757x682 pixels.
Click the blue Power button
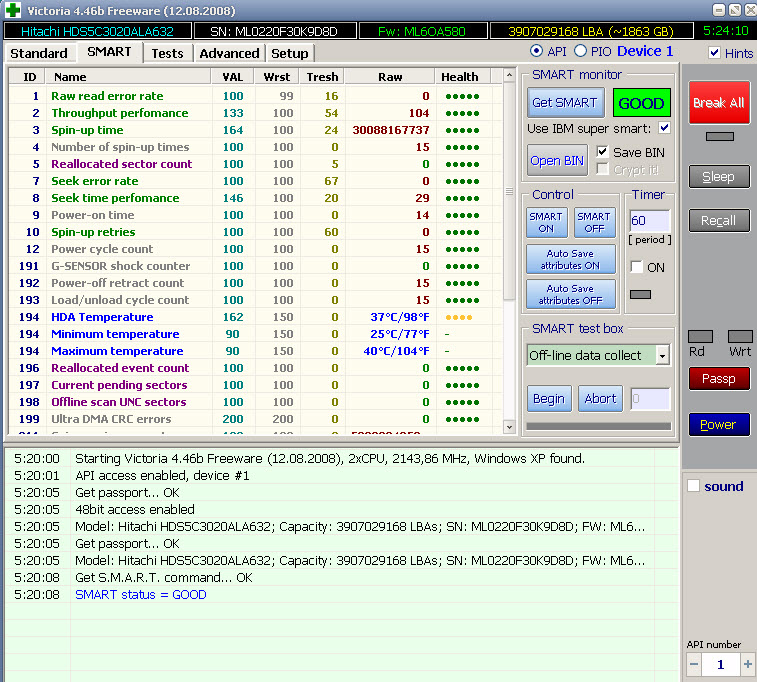tap(719, 424)
